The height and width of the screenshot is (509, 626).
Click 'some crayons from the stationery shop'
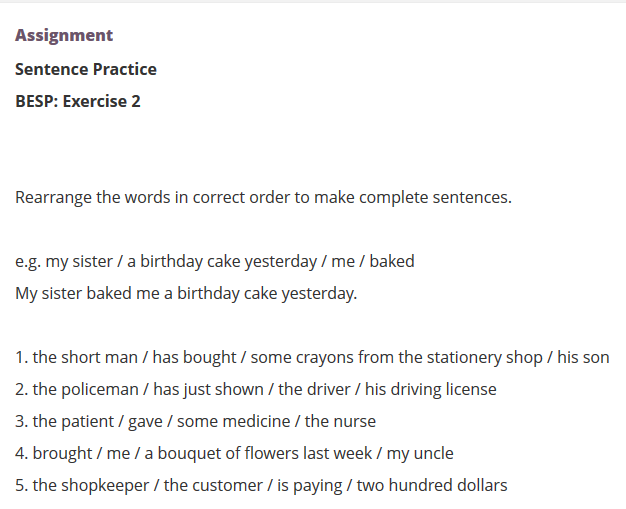pos(396,358)
